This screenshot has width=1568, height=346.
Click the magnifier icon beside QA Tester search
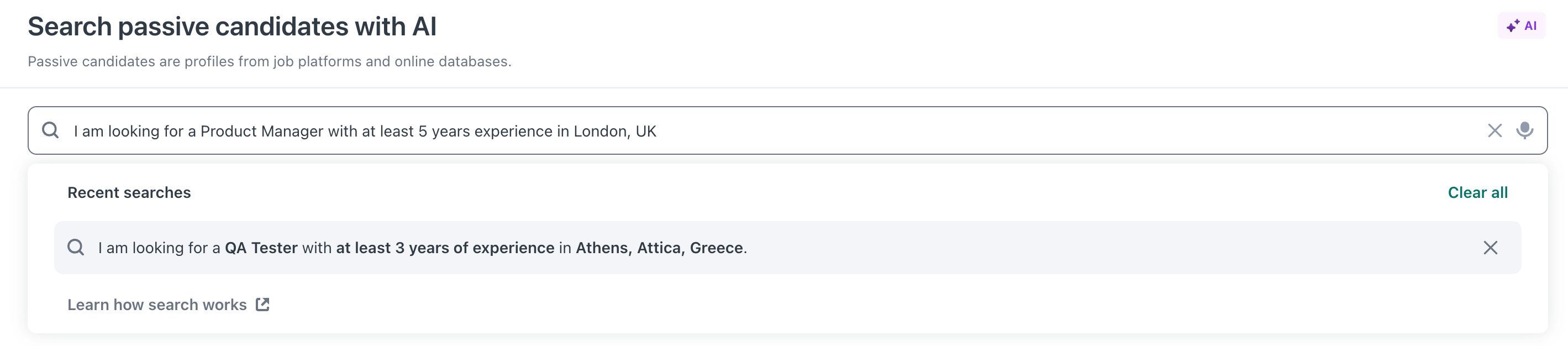(76, 247)
